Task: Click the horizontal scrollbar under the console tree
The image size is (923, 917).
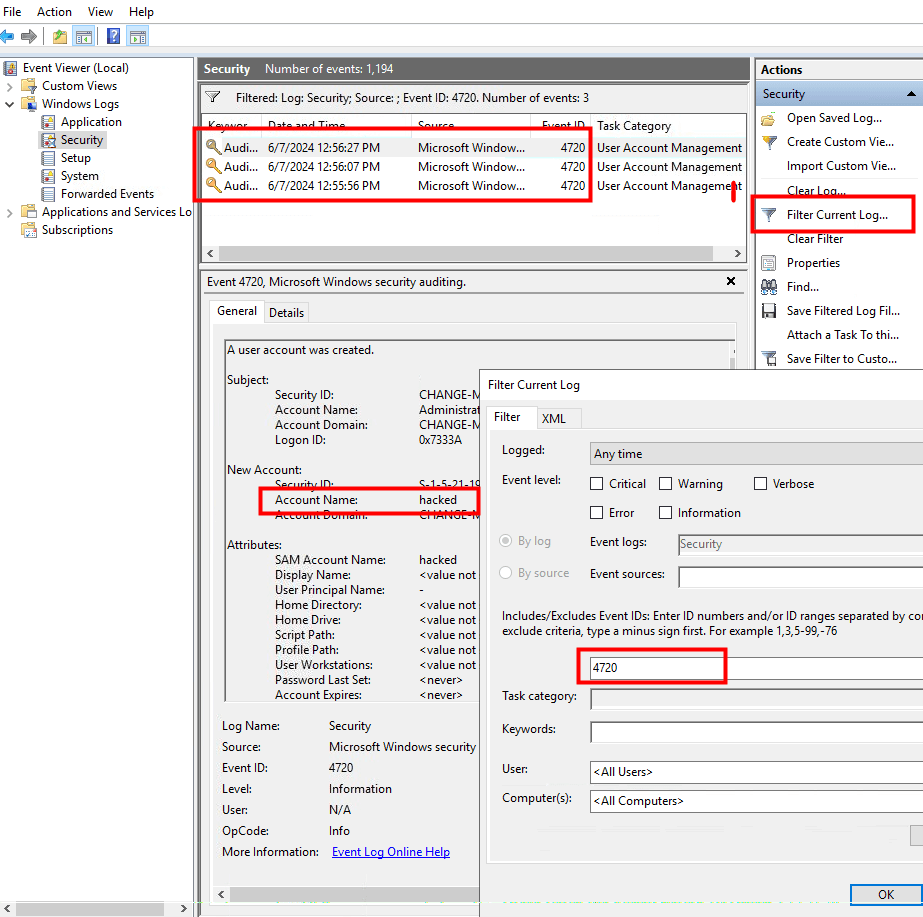Action: point(96,909)
